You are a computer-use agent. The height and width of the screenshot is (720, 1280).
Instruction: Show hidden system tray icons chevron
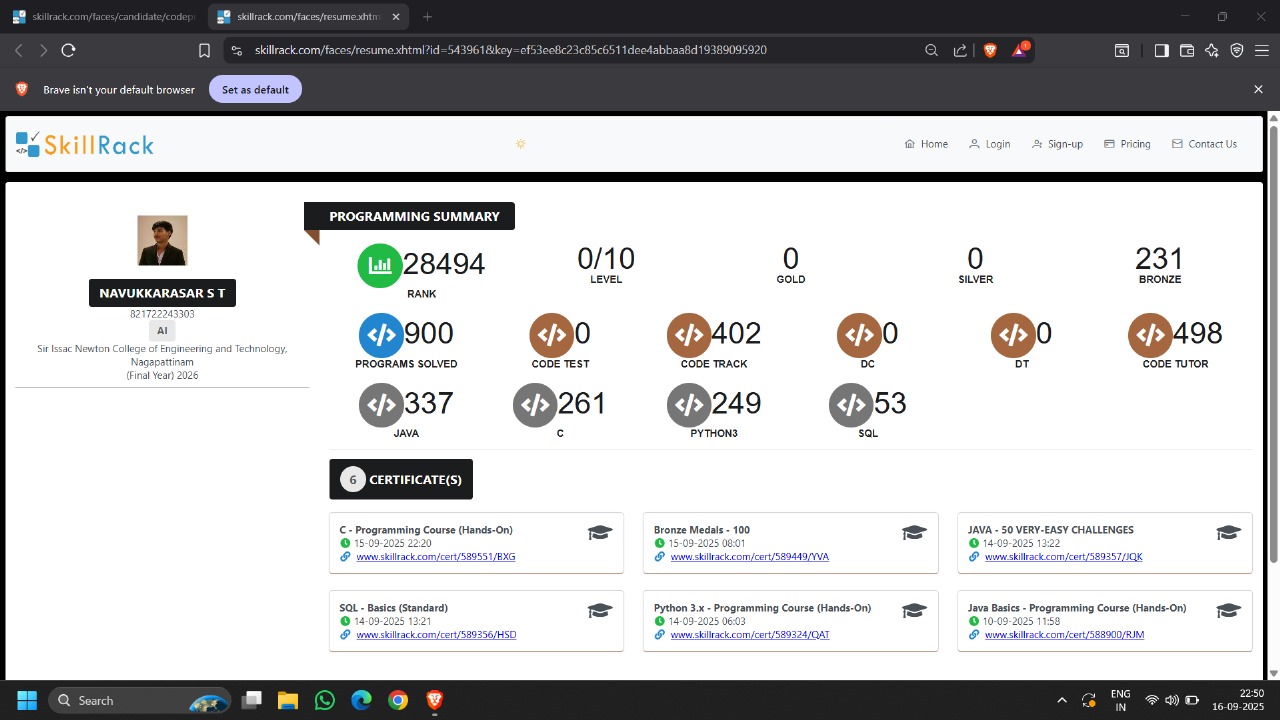click(x=1062, y=700)
